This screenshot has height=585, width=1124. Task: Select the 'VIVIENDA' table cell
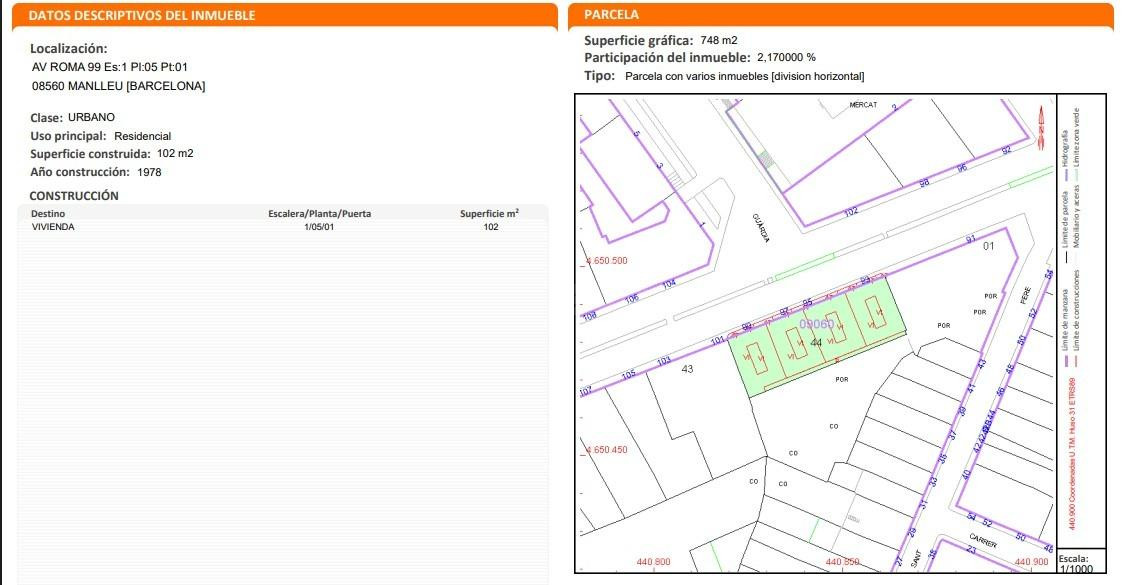tap(53, 227)
